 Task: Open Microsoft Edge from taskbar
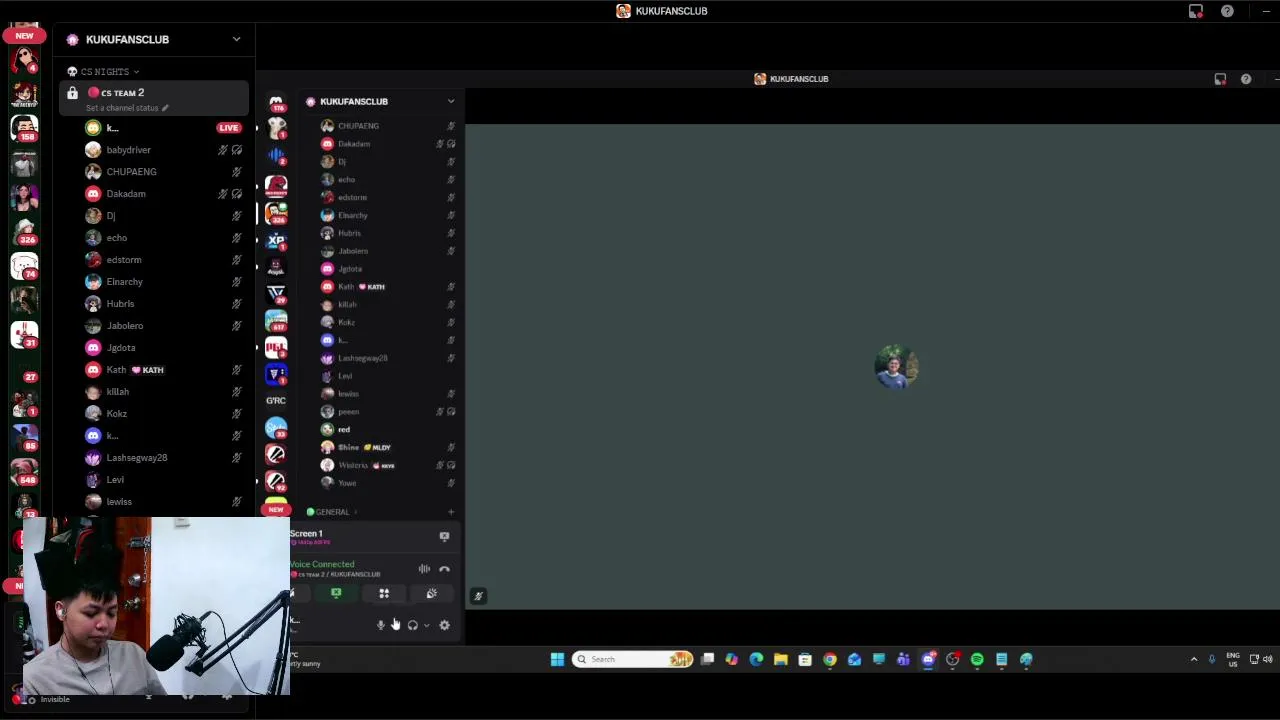coord(756,659)
